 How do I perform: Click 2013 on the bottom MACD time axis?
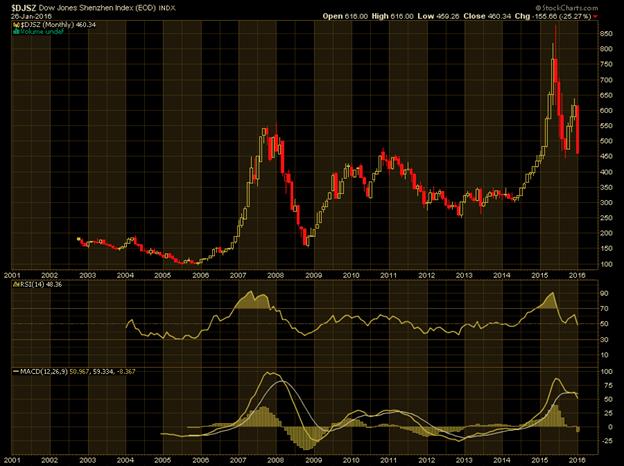pos(464,460)
